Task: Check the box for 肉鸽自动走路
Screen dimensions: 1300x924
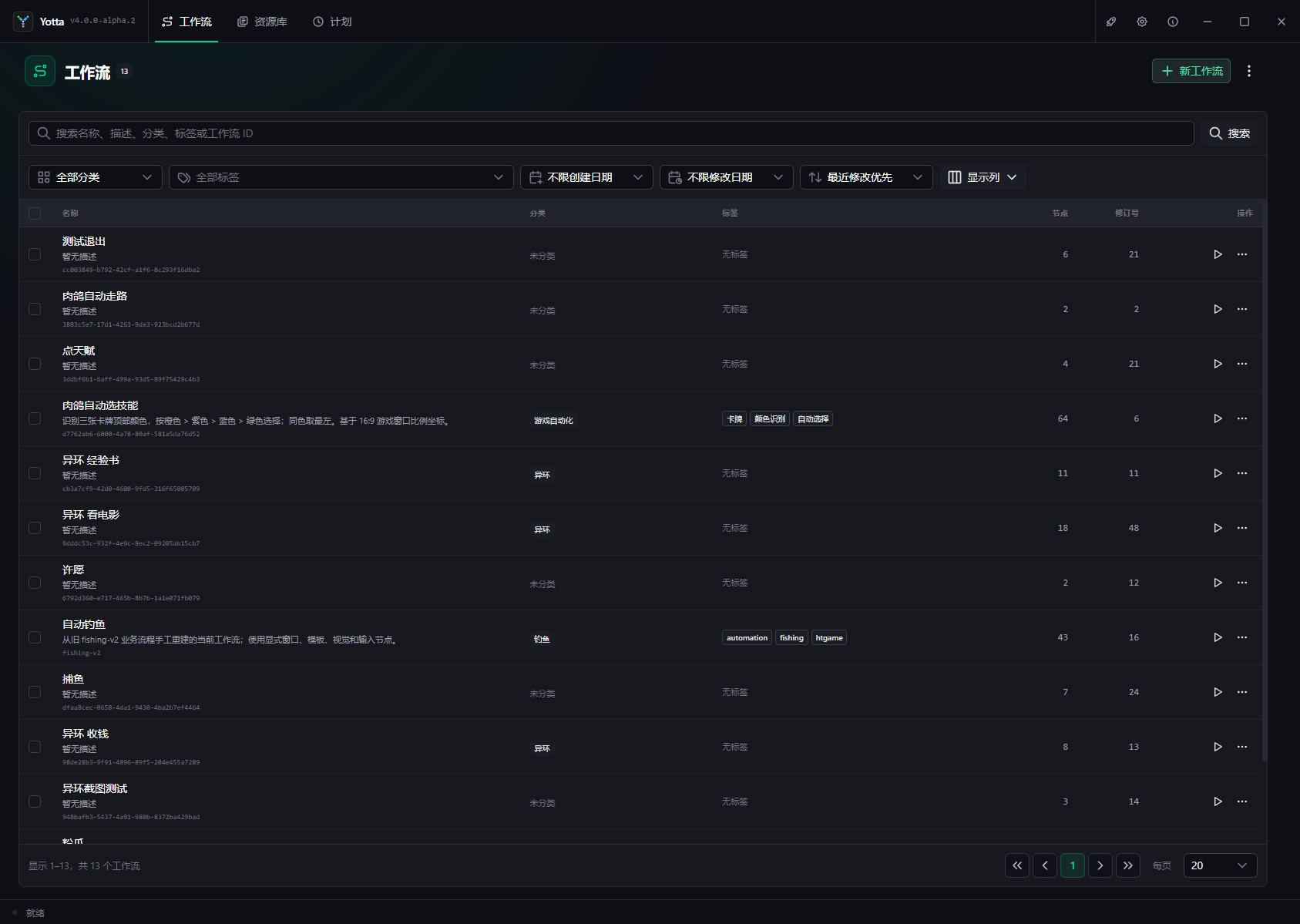Action: [35, 309]
